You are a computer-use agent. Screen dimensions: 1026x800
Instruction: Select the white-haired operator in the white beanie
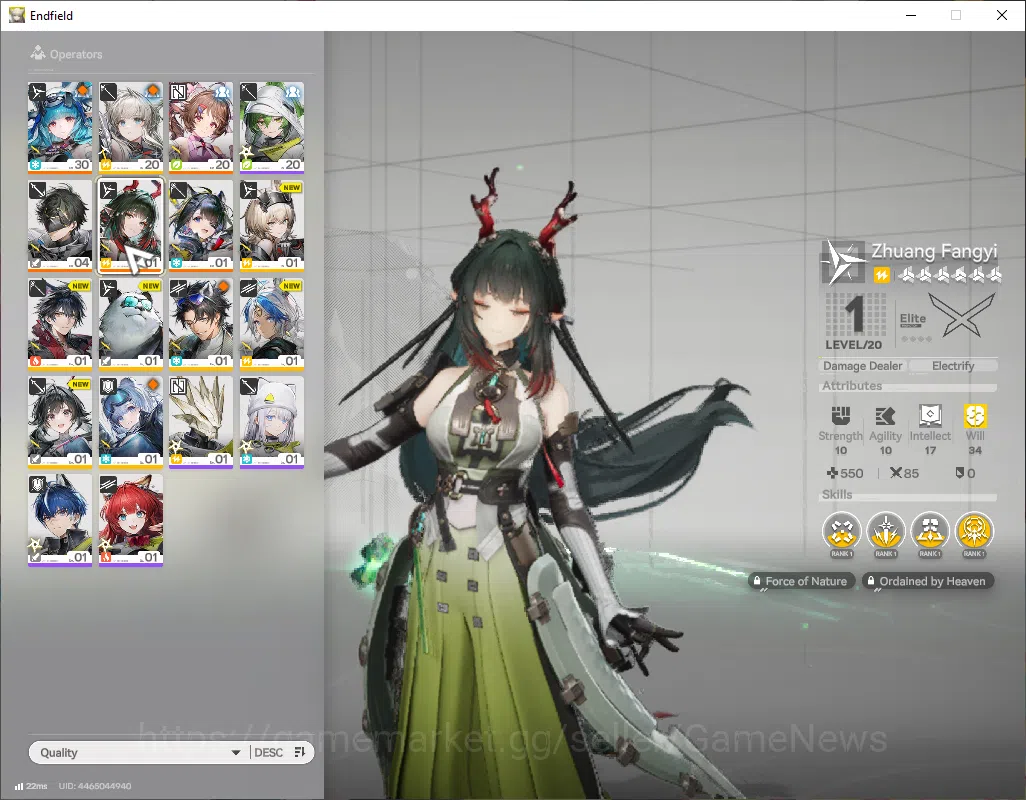click(272, 421)
